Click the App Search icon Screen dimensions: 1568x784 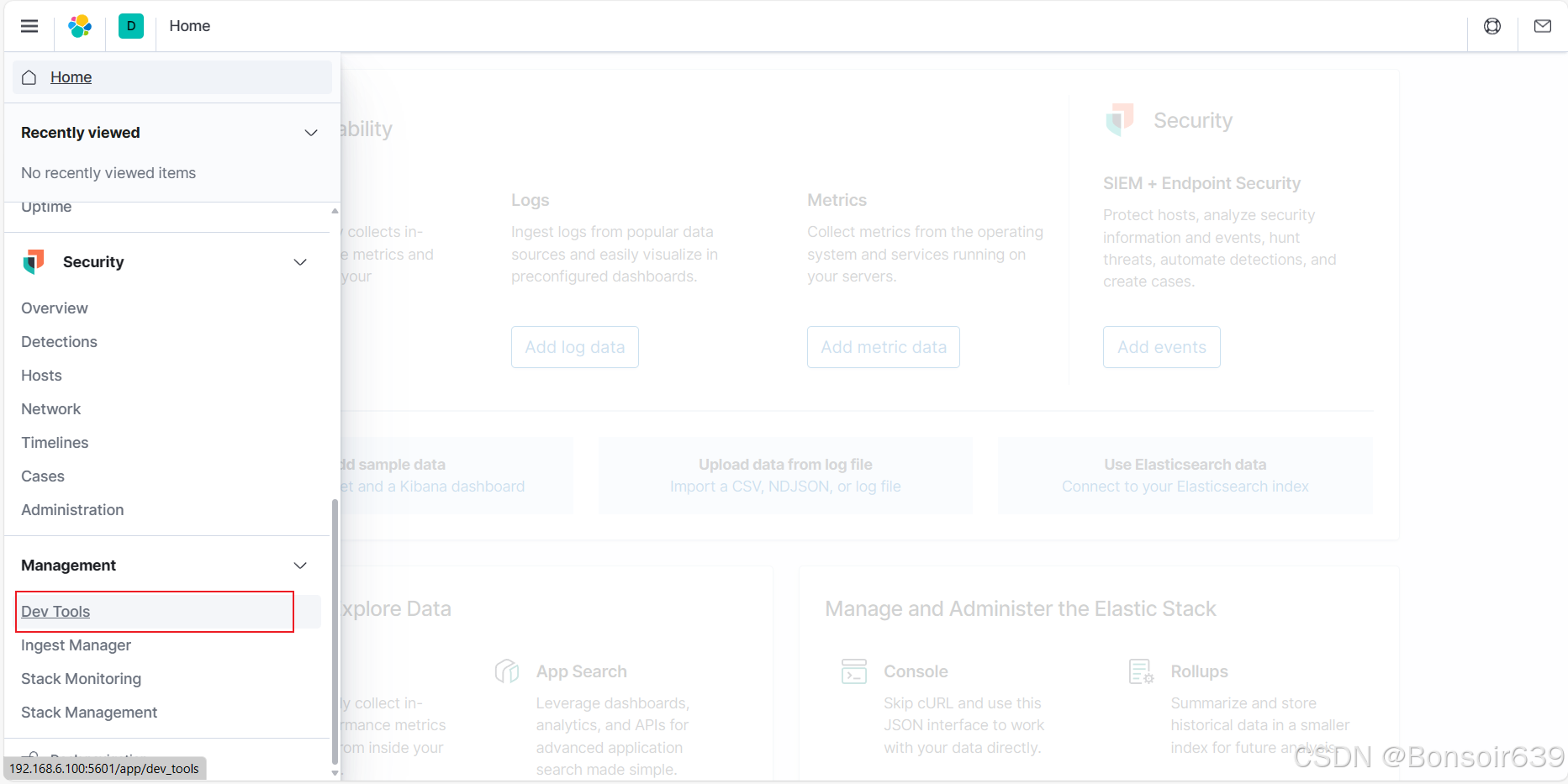pos(507,671)
